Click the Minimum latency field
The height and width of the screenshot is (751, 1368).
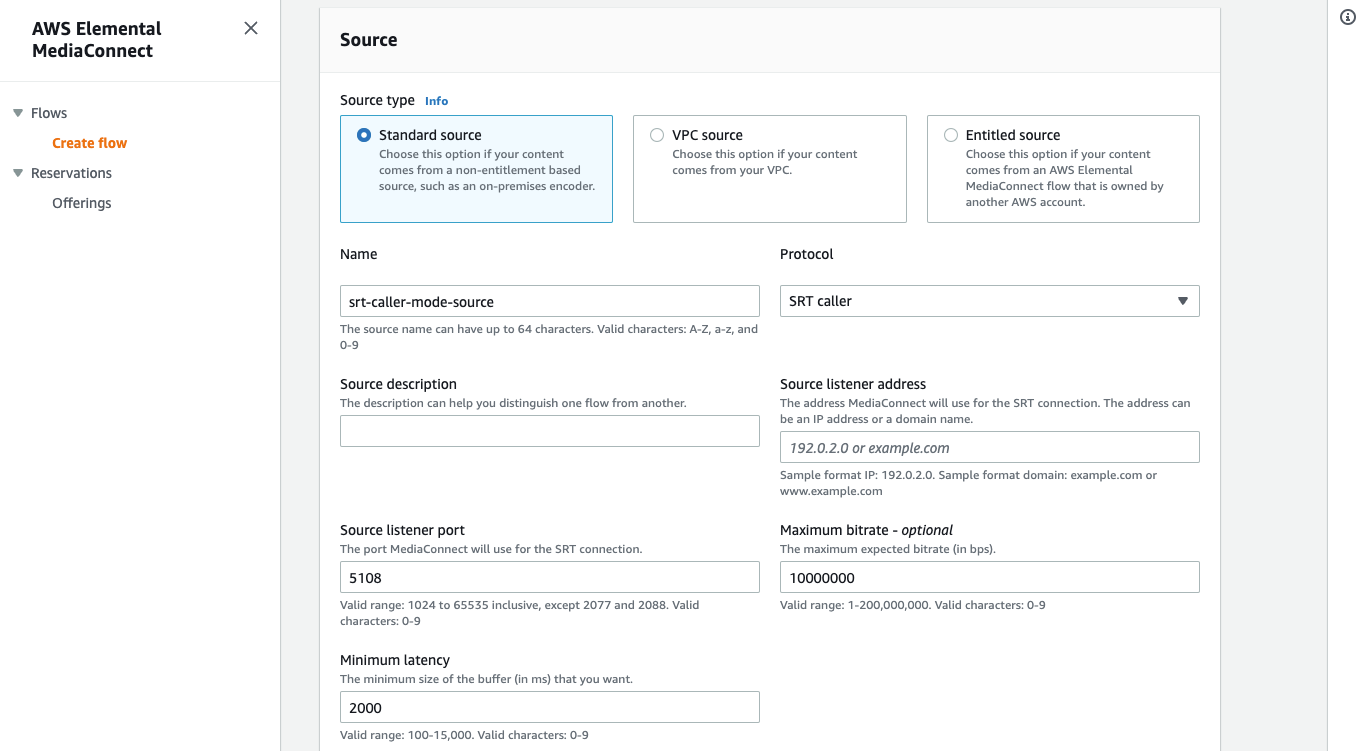550,707
